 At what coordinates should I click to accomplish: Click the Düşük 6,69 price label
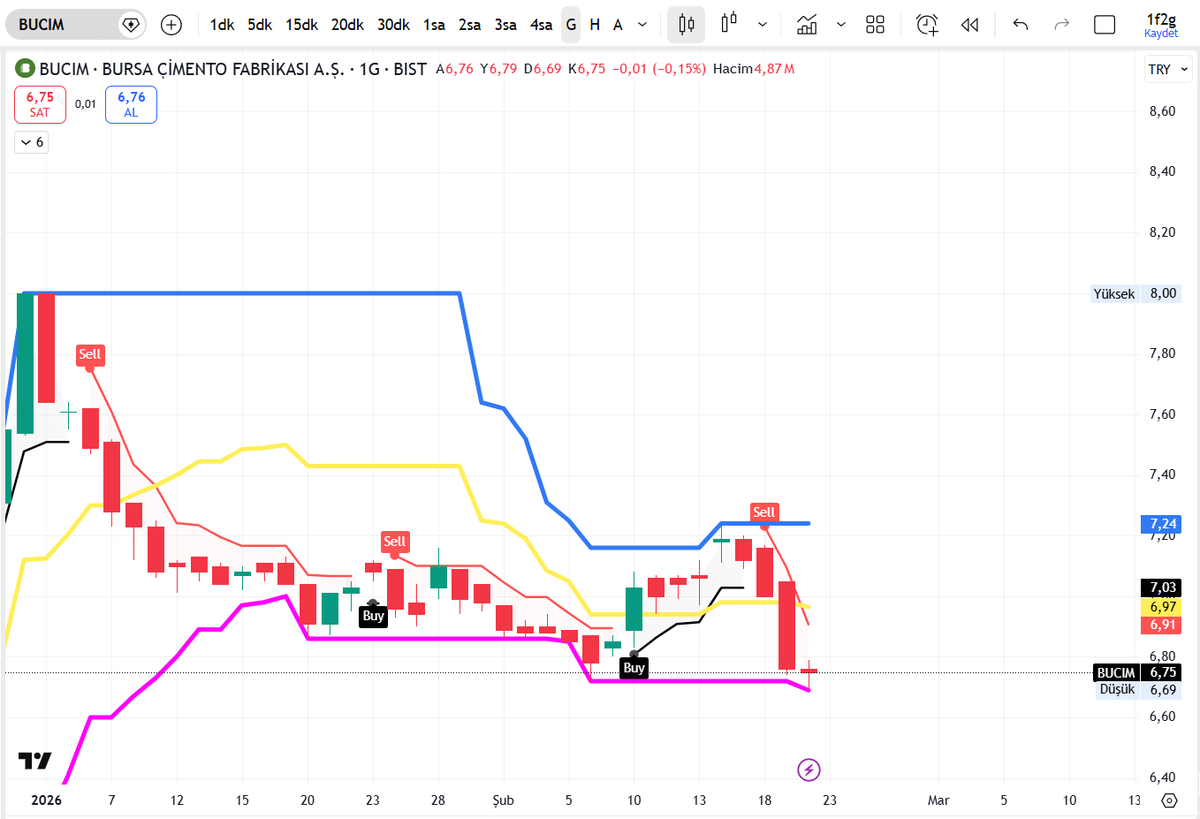1138,690
